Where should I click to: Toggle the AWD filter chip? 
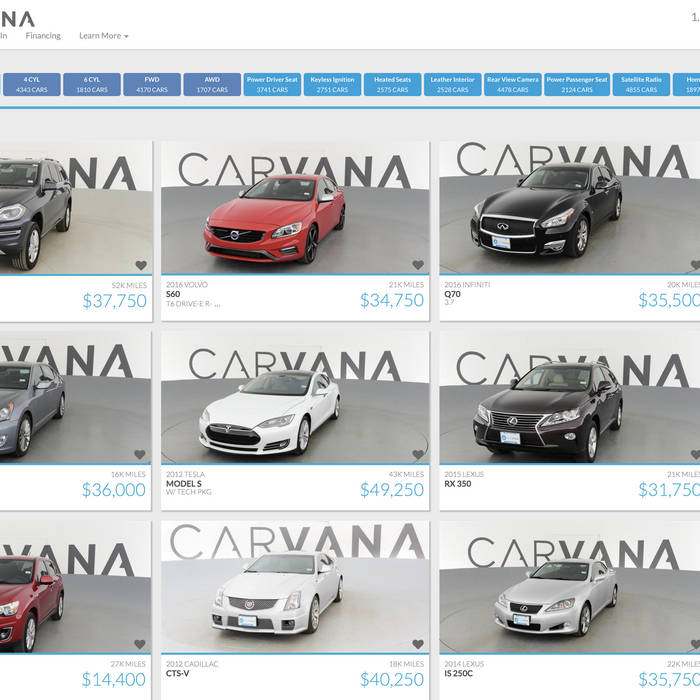pyautogui.click(x=212, y=84)
